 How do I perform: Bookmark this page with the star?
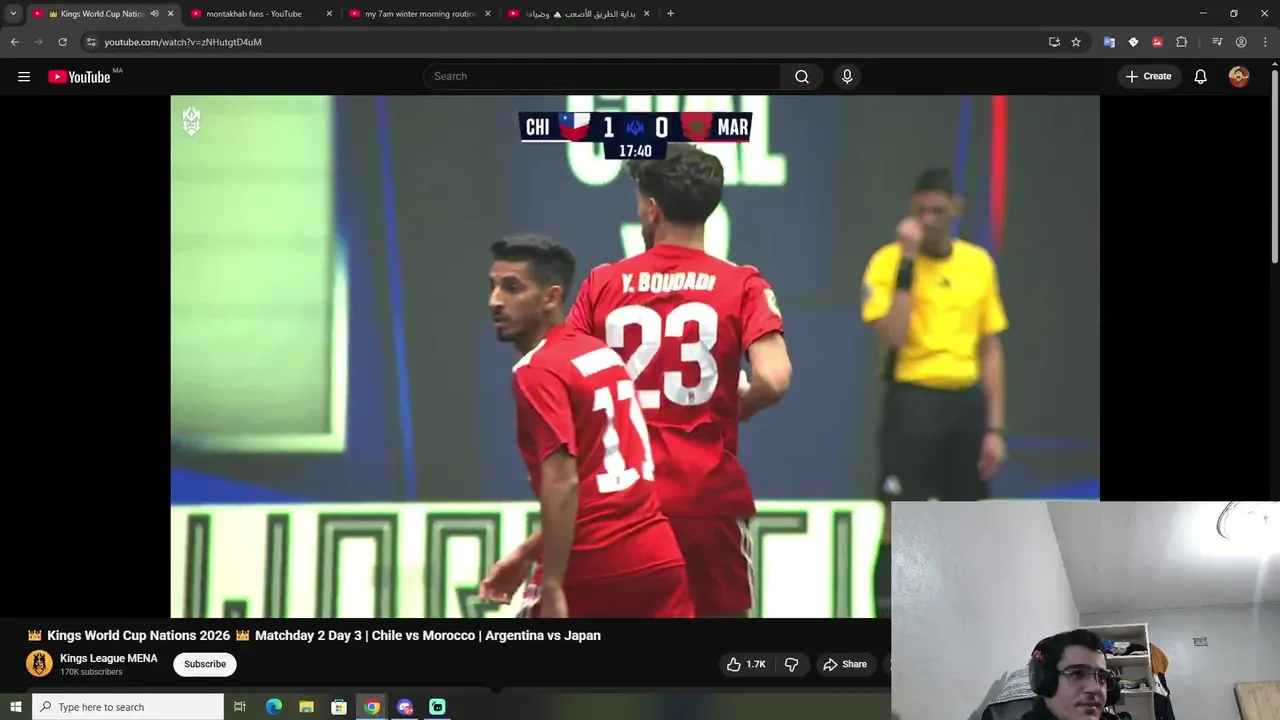tap(1076, 42)
